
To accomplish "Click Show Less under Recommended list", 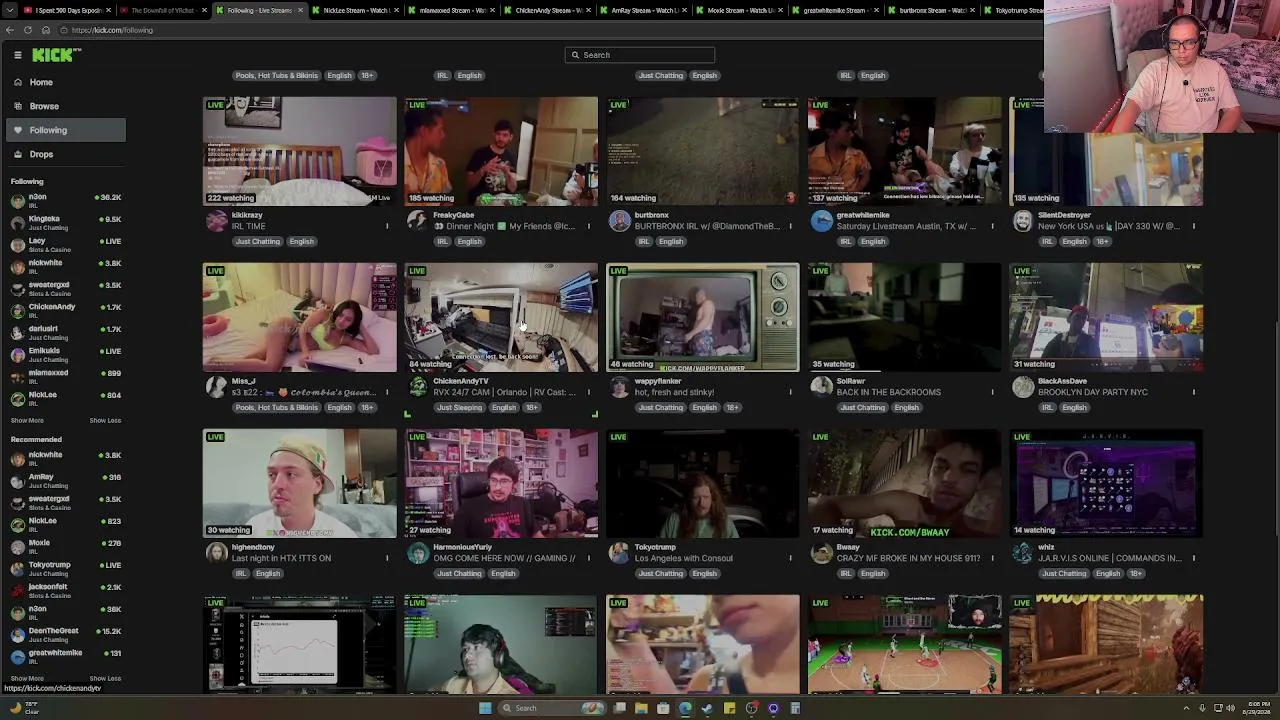I will pos(105,678).
